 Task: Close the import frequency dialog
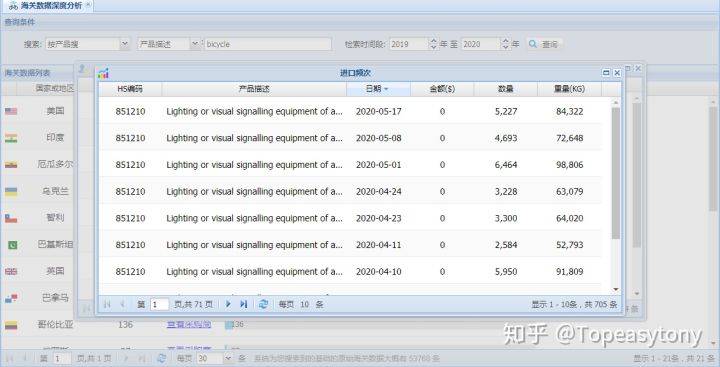(617, 73)
